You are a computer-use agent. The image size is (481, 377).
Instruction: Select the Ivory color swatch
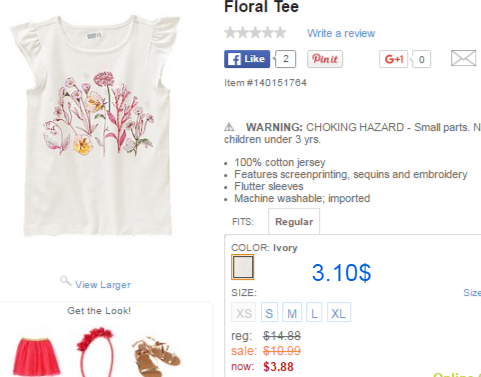[243, 267]
